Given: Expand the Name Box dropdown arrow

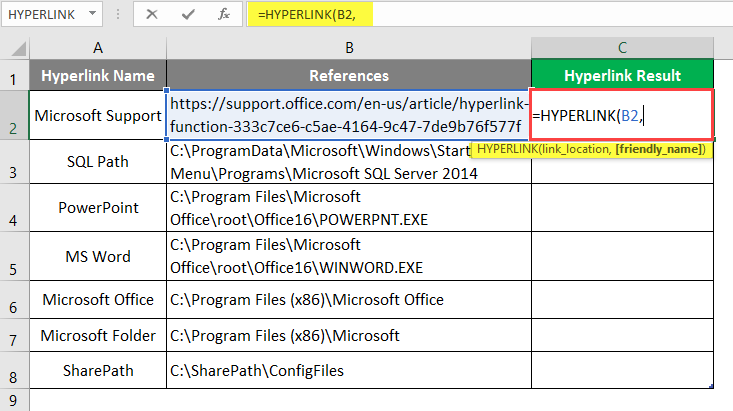Looking at the screenshot, I should pyautogui.click(x=93, y=14).
